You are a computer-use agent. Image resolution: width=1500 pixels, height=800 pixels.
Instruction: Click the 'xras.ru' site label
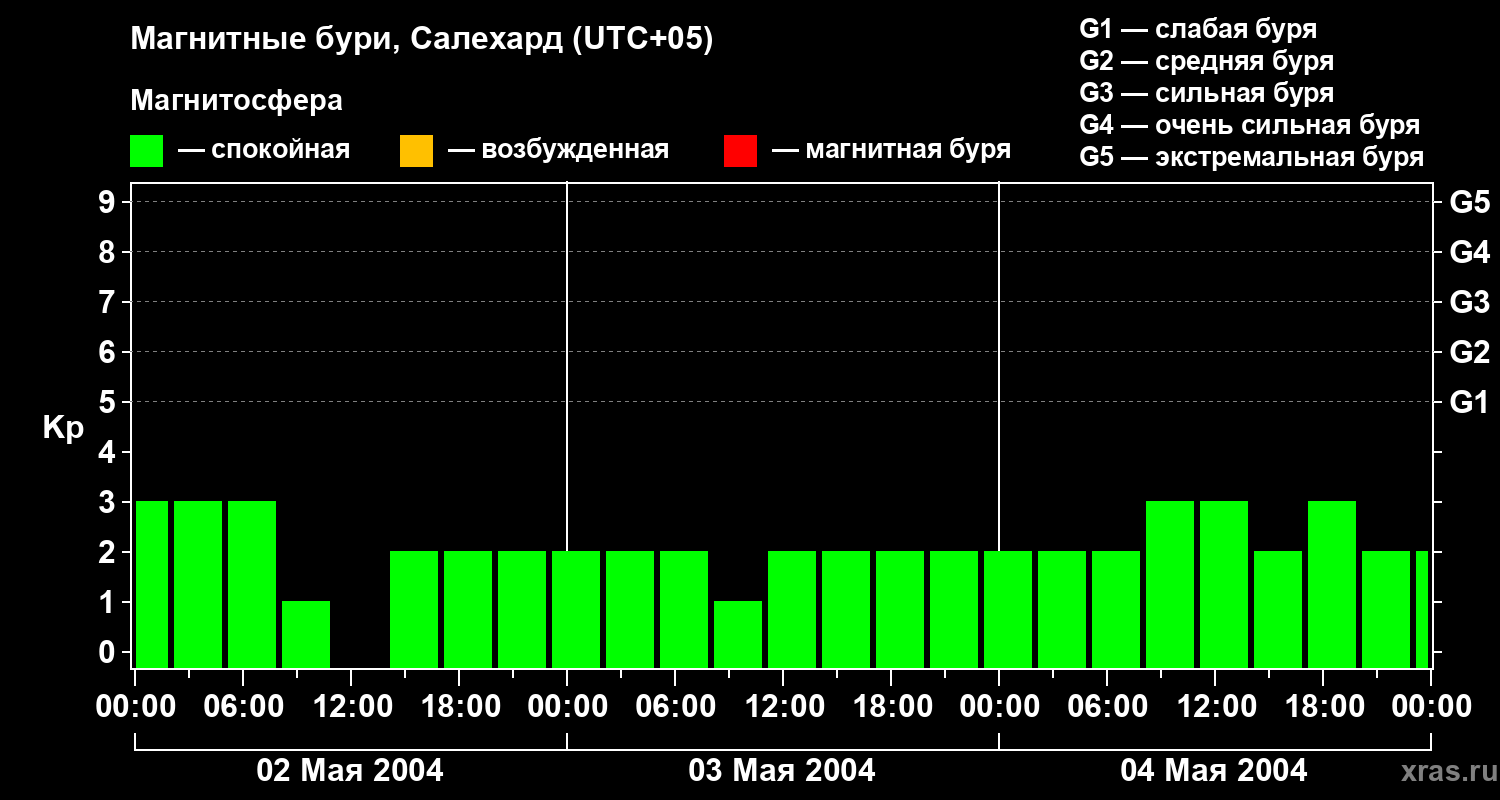[x=1448, y=772]
